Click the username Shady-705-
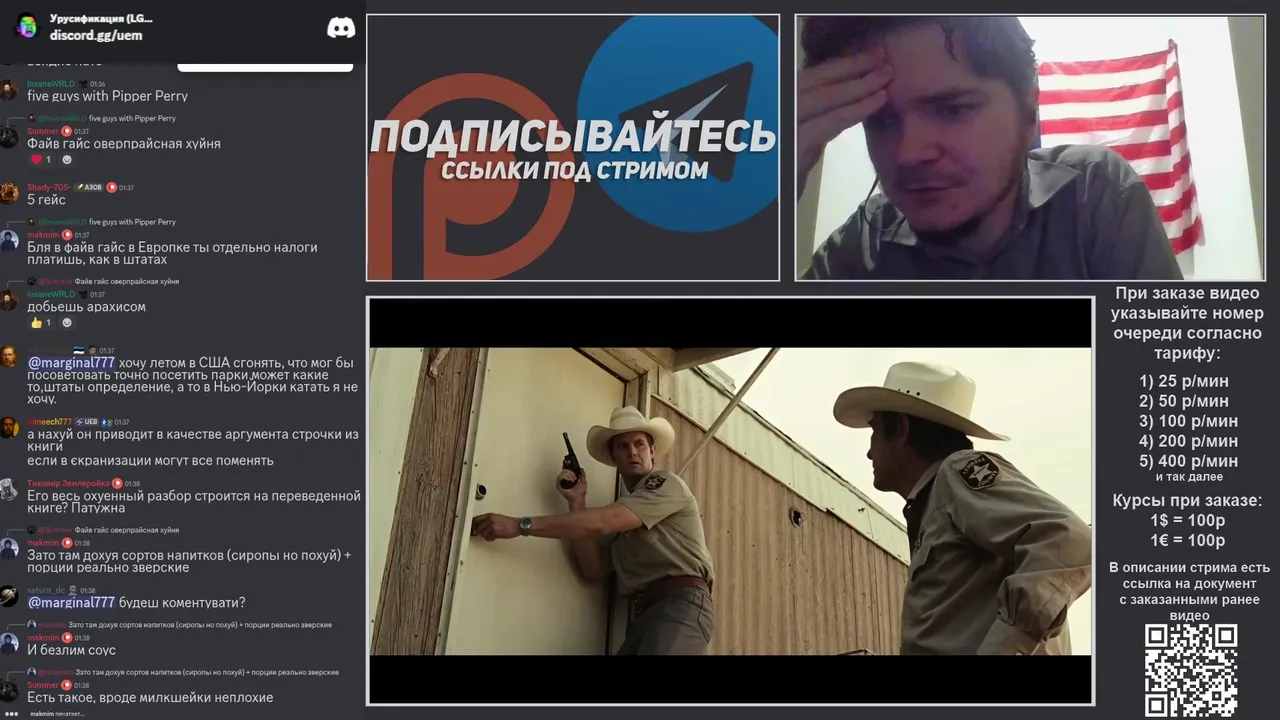The width and height of the screenshot is (1280, 720). tap(50, 187)
